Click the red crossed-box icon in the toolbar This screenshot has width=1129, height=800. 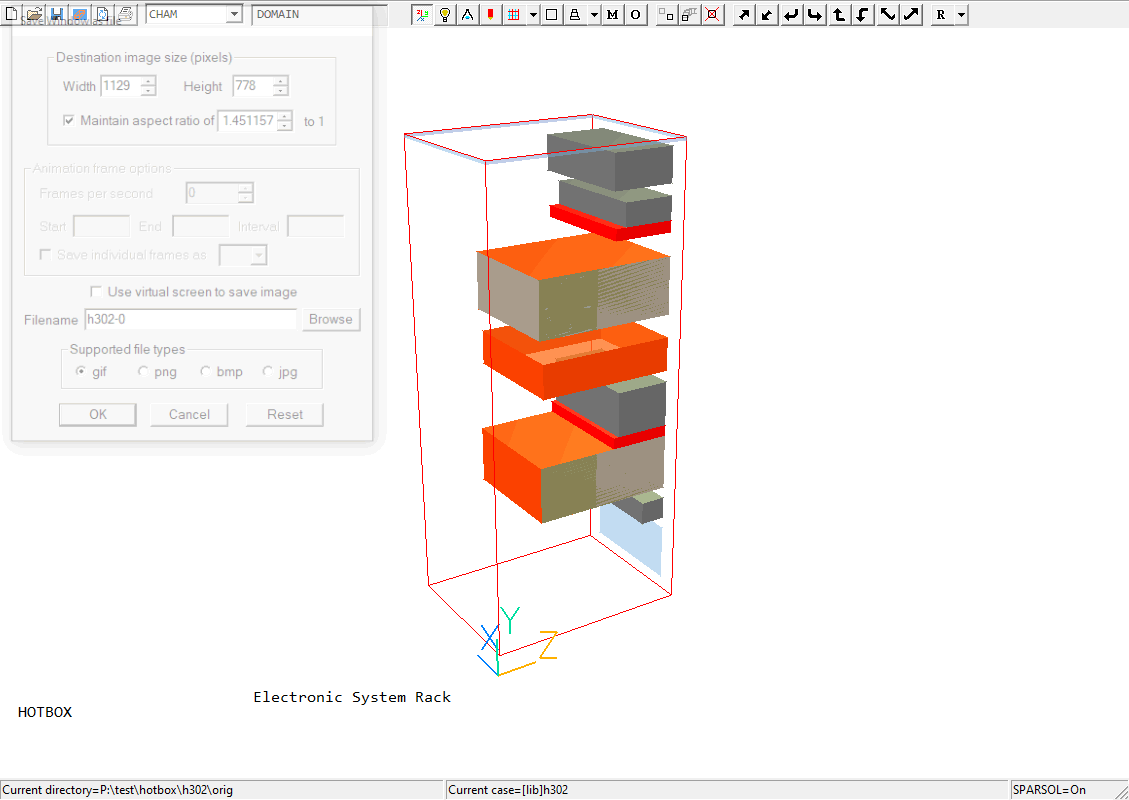coord(712,15)
